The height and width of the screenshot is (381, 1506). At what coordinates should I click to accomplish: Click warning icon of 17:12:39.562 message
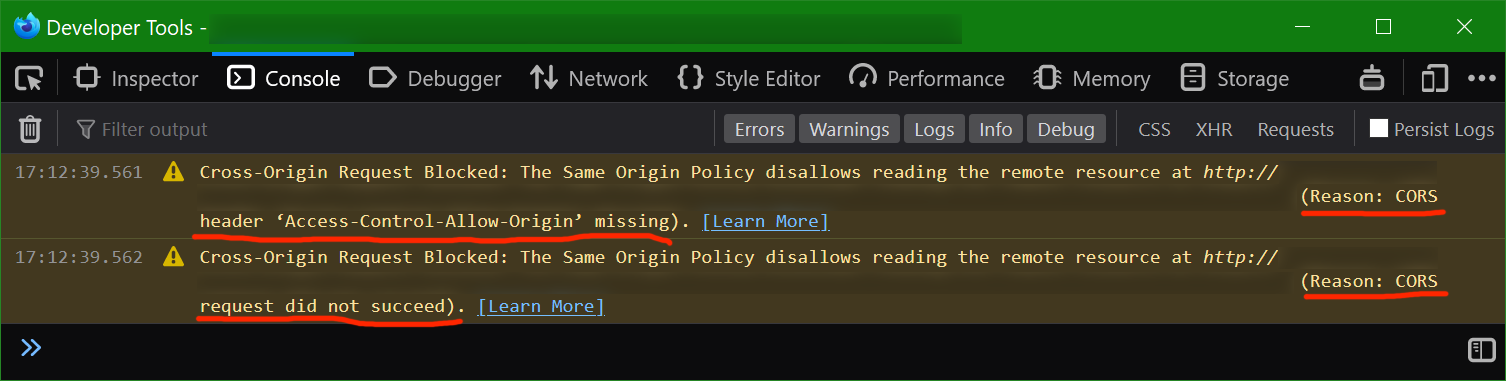click(x=174, y=257)
